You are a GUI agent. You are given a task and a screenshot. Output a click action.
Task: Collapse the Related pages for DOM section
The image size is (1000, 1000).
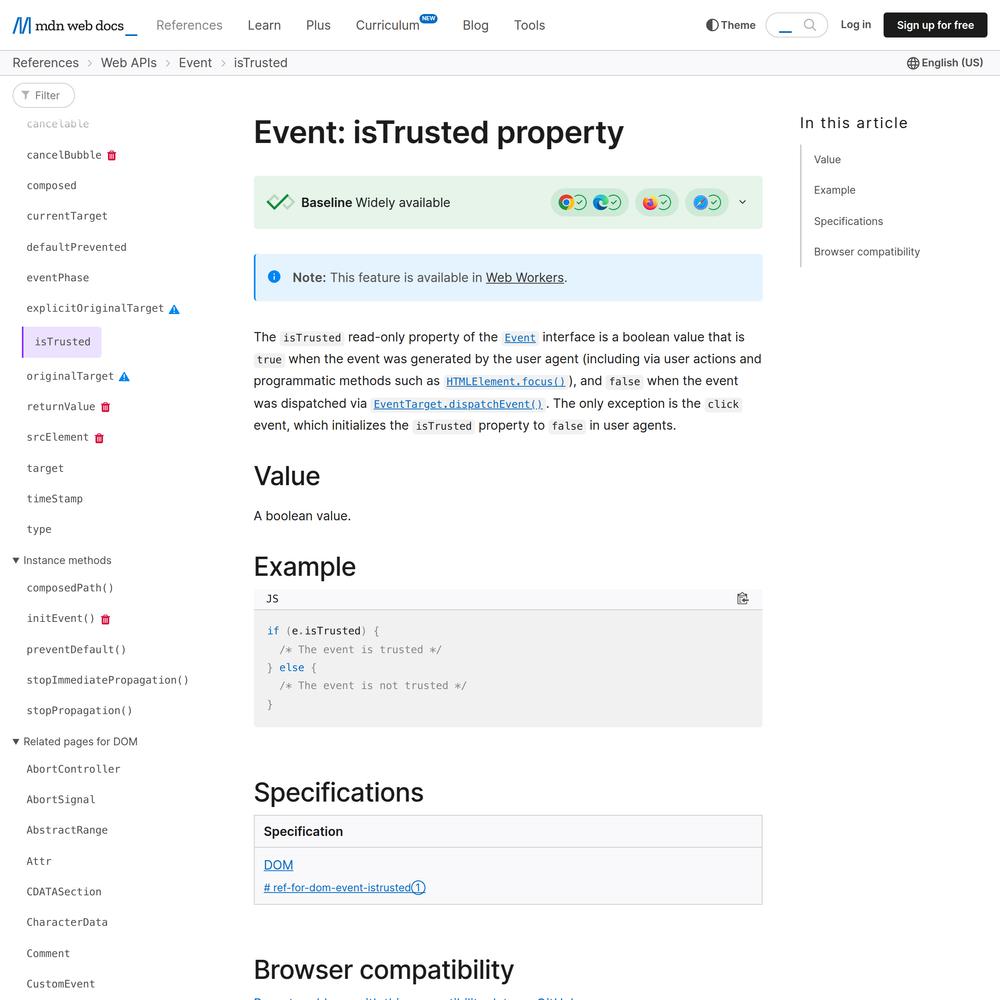pos(75,742)
